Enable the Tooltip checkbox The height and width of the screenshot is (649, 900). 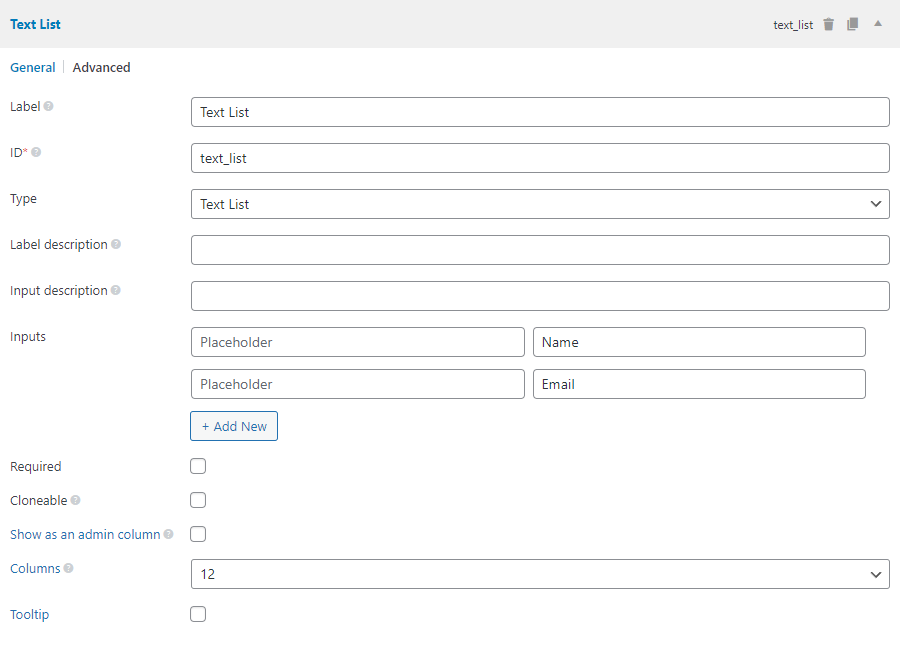pos(198,614)
